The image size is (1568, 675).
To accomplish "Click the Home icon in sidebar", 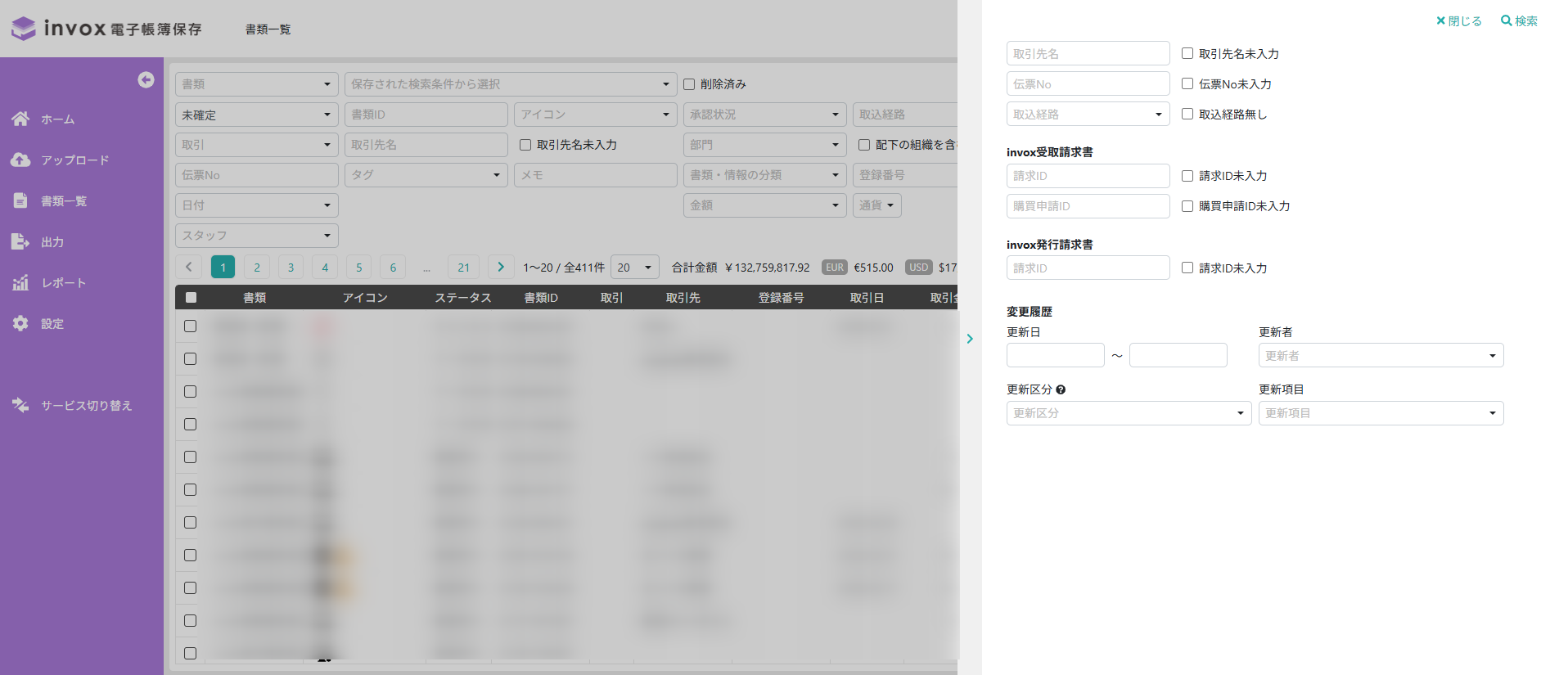I will [20, 119].
